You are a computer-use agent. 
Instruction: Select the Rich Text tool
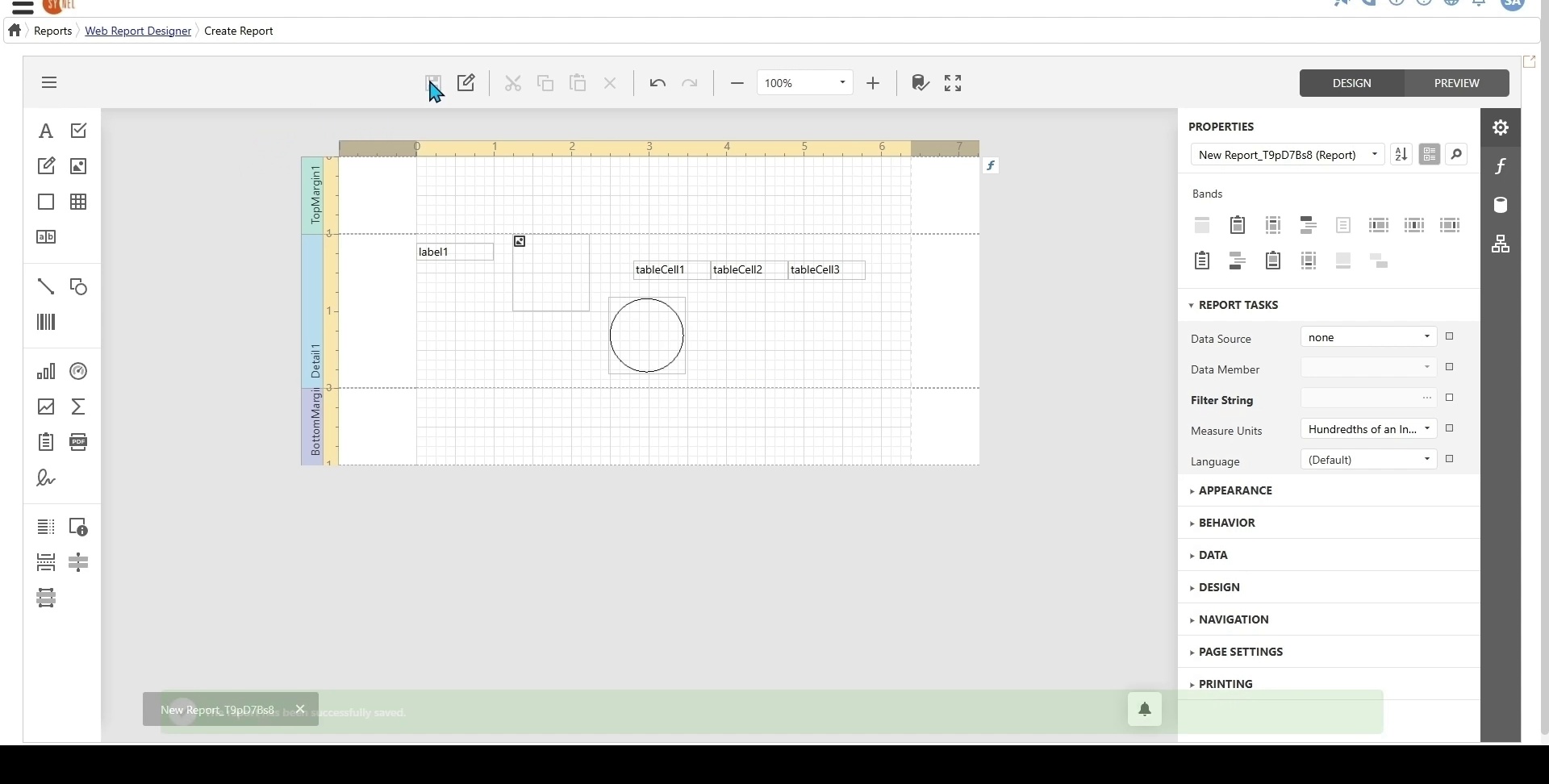point(46,166)
